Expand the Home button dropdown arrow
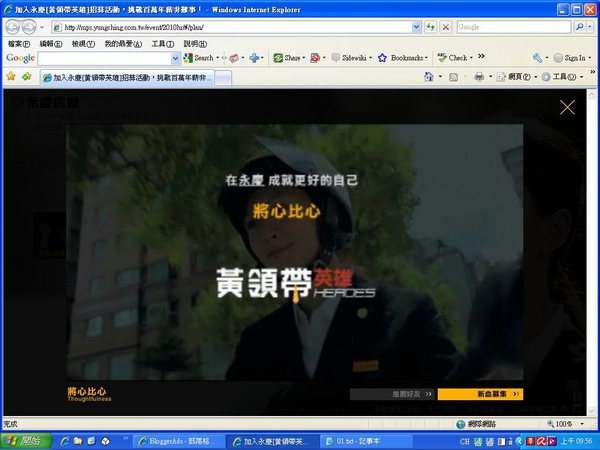 (440, 77)
